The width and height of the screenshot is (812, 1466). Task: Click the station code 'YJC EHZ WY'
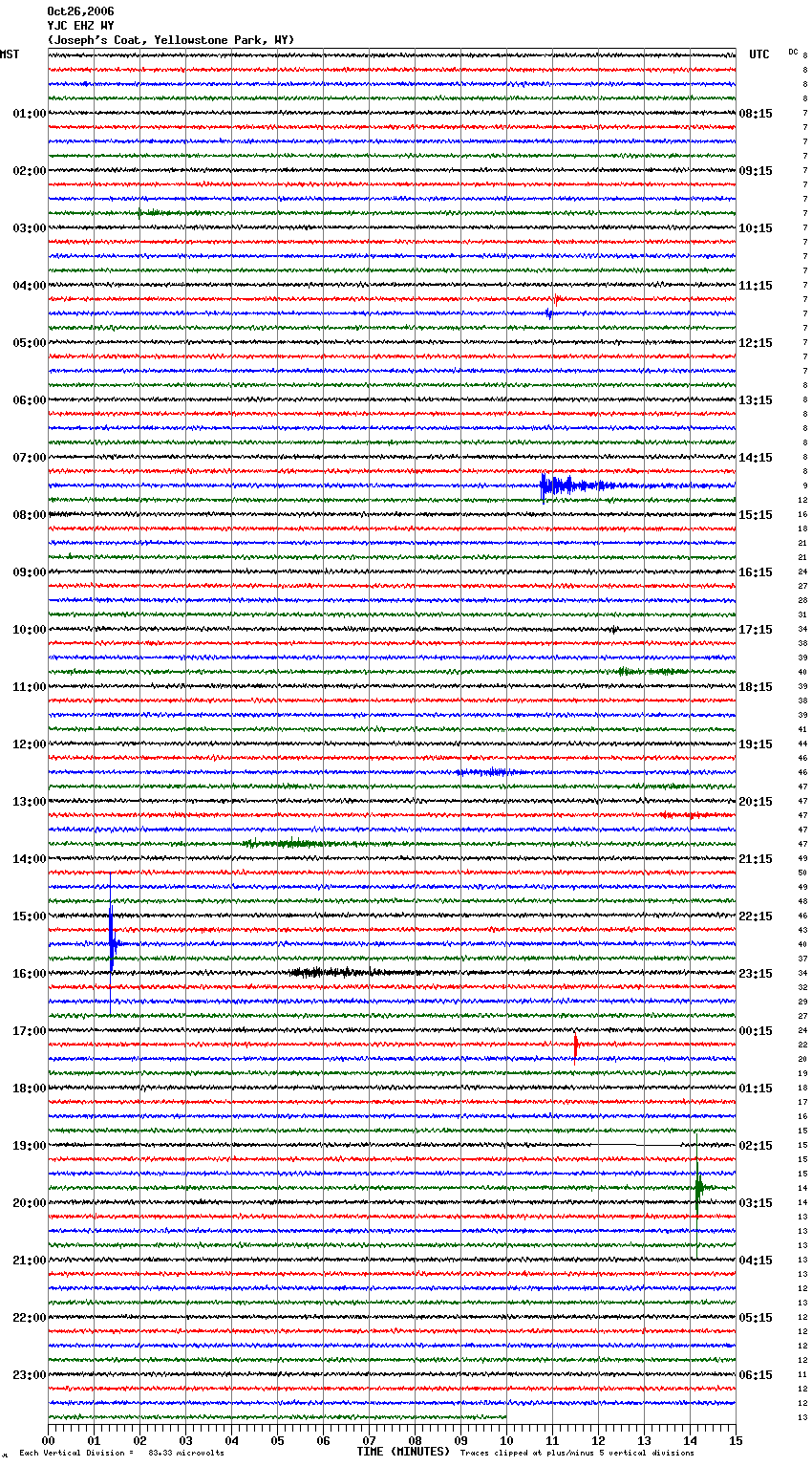80,26
